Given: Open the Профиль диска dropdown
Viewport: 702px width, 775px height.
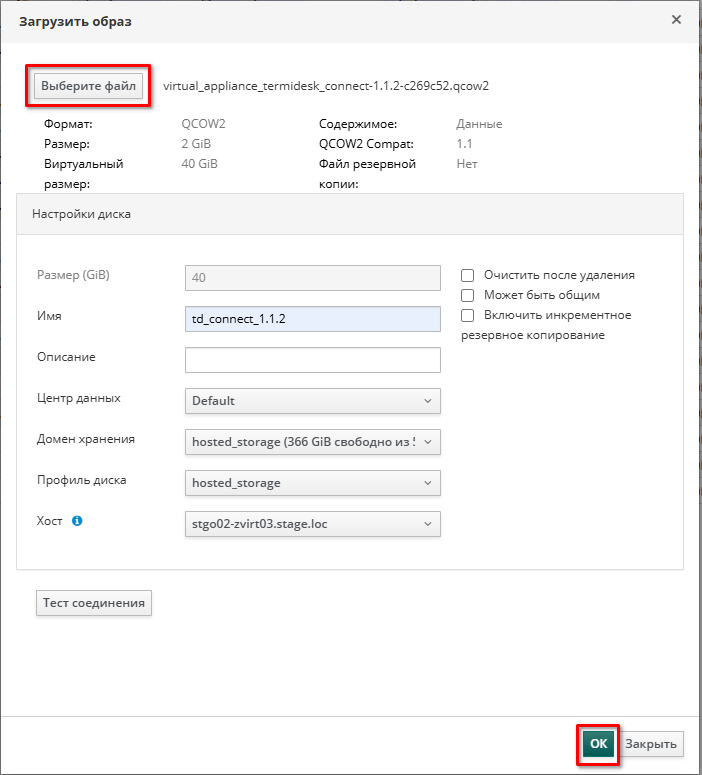Looking at the screenshot, I should tap(312, 483).
